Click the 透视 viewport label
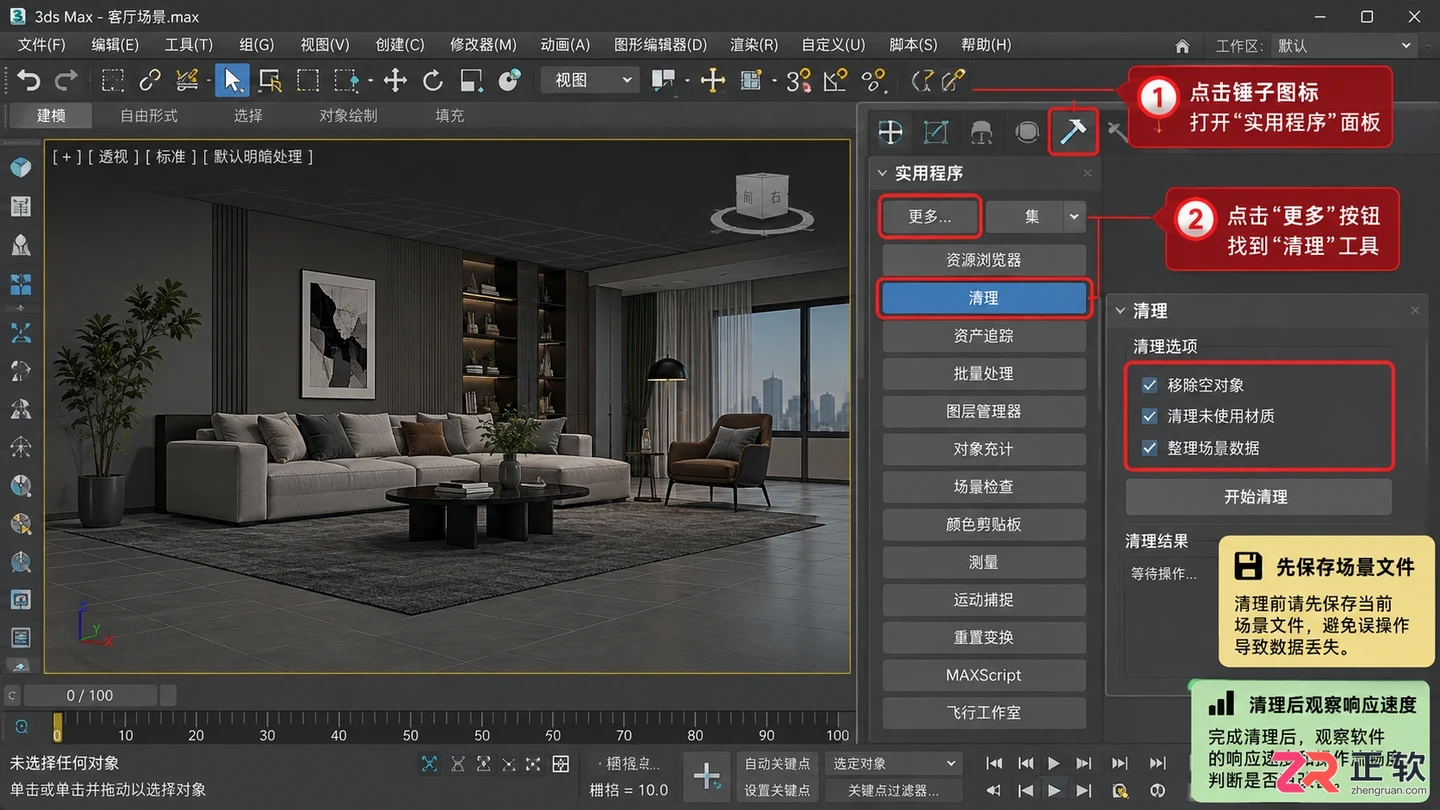The width and height of the screenshot is (1440, 810). tap(113, 157)
